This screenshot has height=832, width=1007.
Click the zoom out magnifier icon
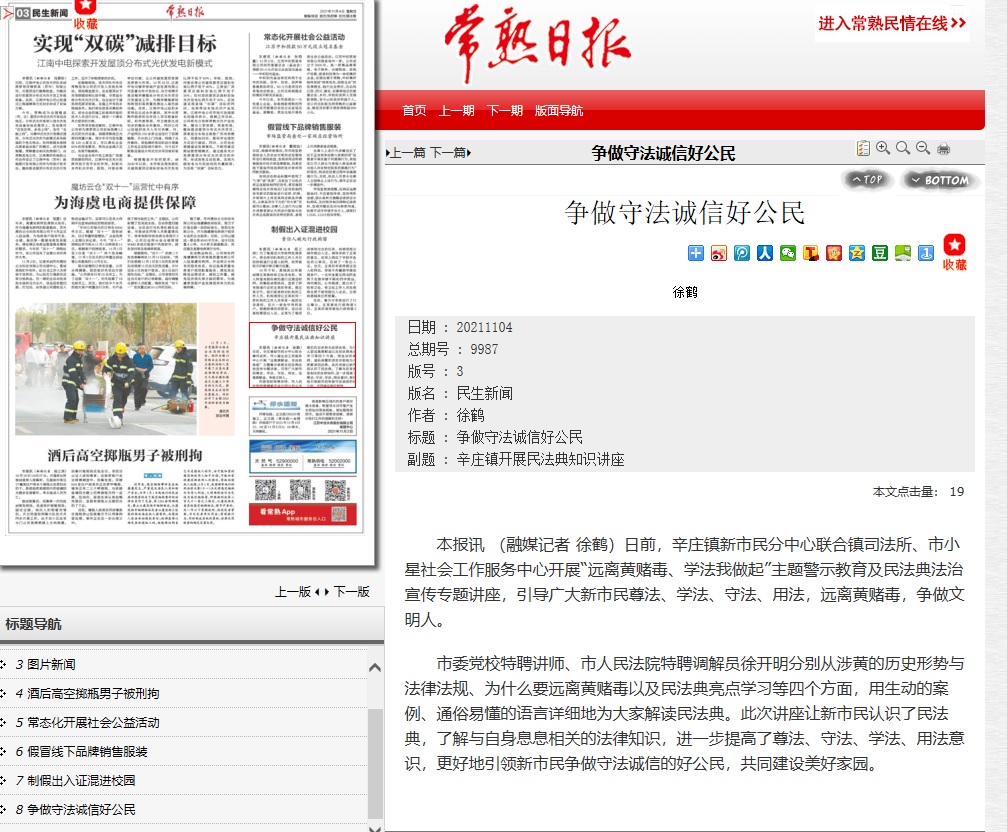click(x=923, y=148)
